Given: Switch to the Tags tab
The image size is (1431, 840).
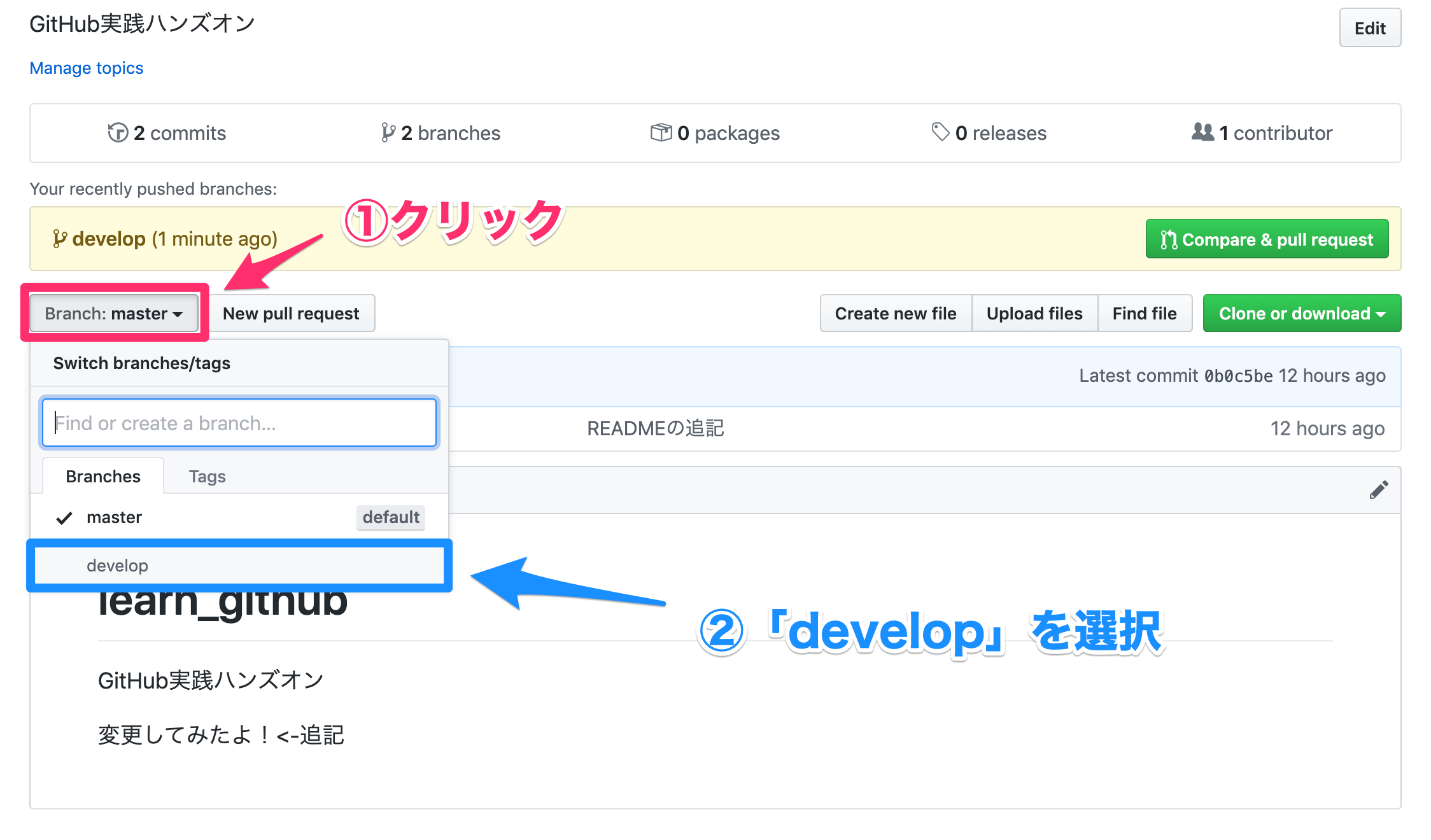Looking at the screenshot, I should click(x=207, y=476).
